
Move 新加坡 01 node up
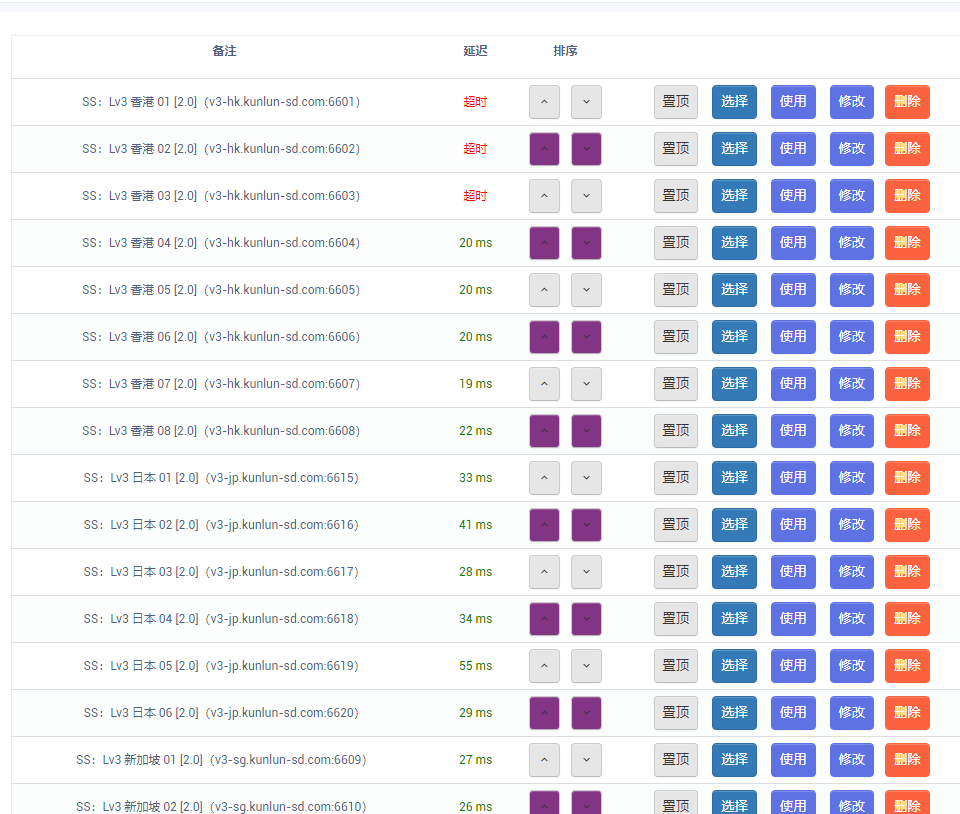coord(544,760)
